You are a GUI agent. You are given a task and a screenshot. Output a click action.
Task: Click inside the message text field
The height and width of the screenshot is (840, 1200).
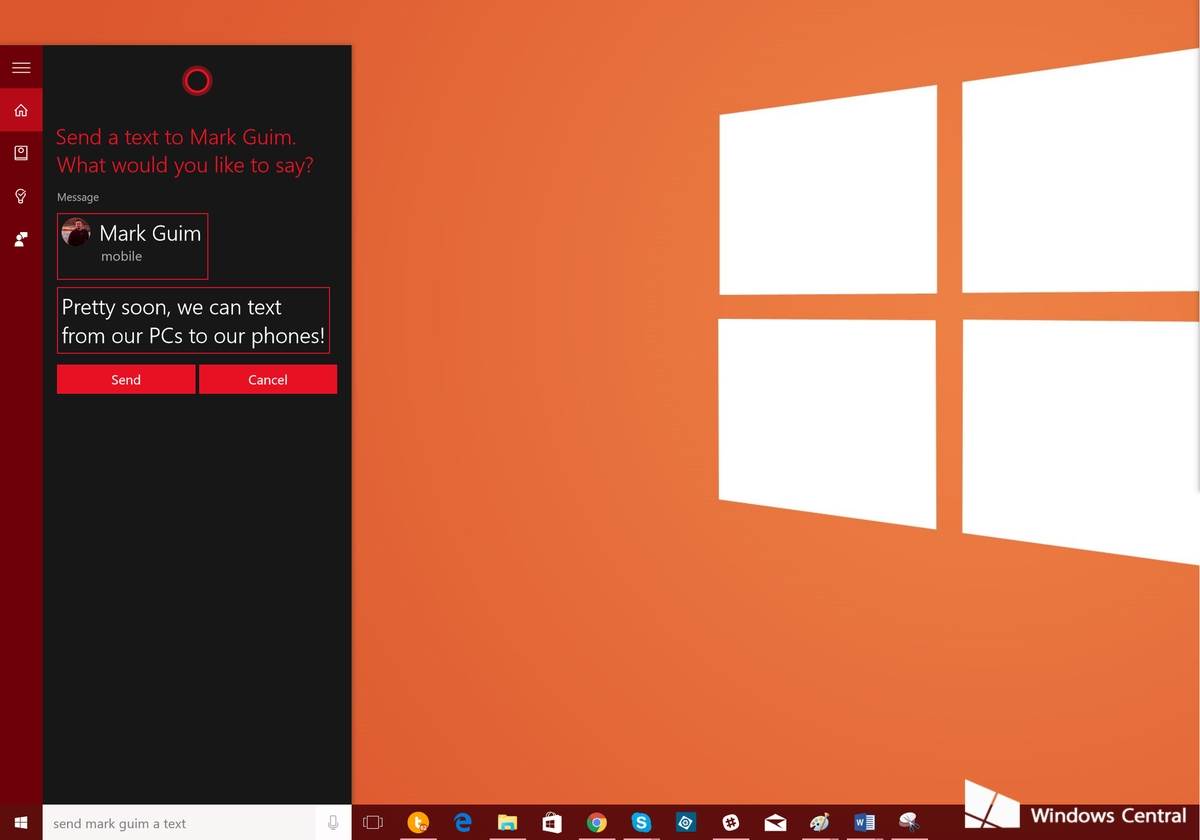click(193, 321)
